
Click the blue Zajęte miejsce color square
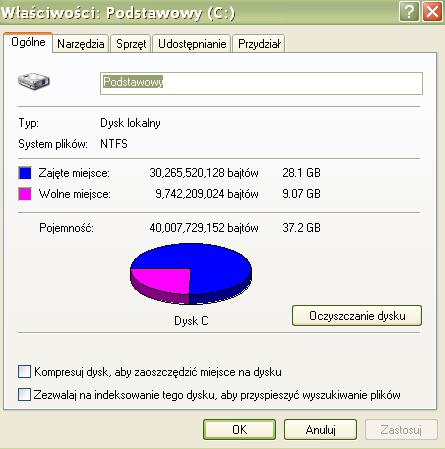pos(25,173)
